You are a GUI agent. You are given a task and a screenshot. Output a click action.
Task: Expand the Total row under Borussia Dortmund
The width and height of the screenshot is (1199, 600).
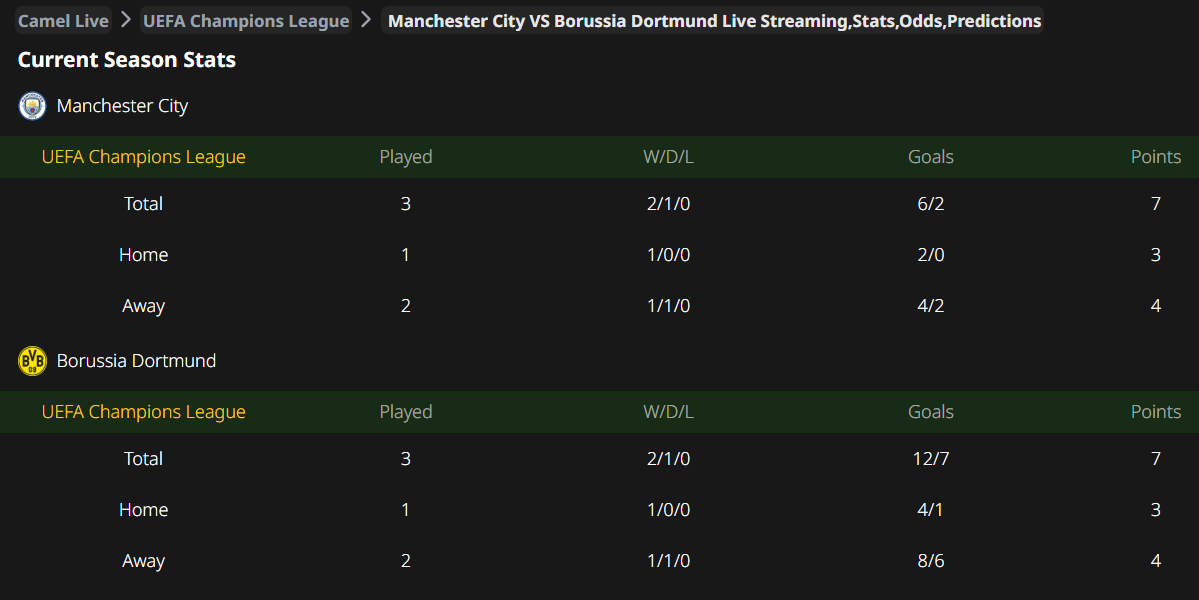coord(143,458)
